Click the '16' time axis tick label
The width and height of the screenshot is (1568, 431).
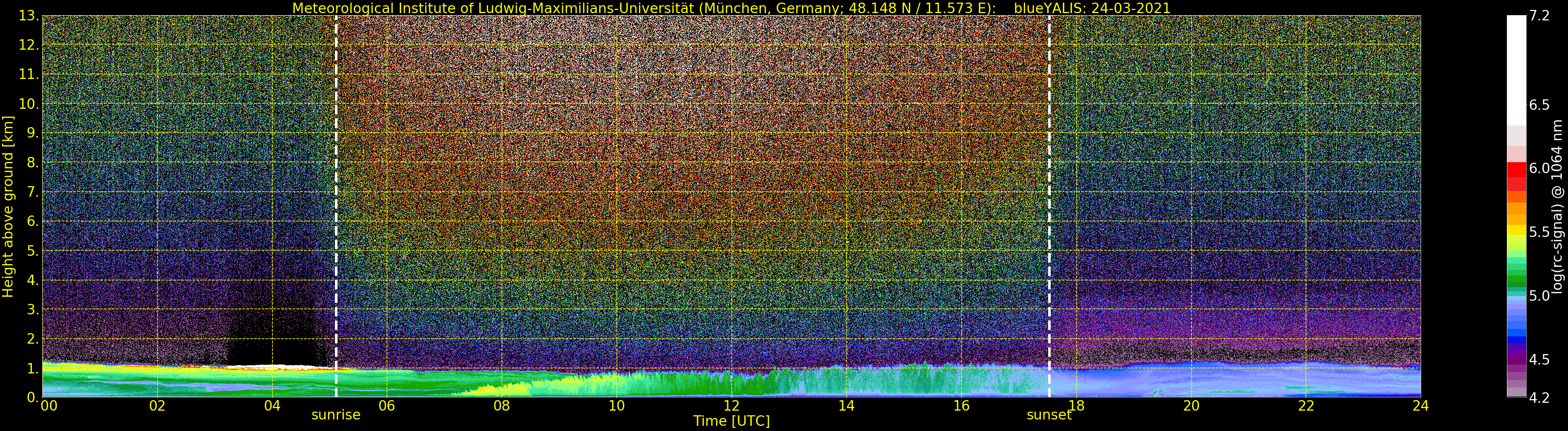tap(961, 405)
